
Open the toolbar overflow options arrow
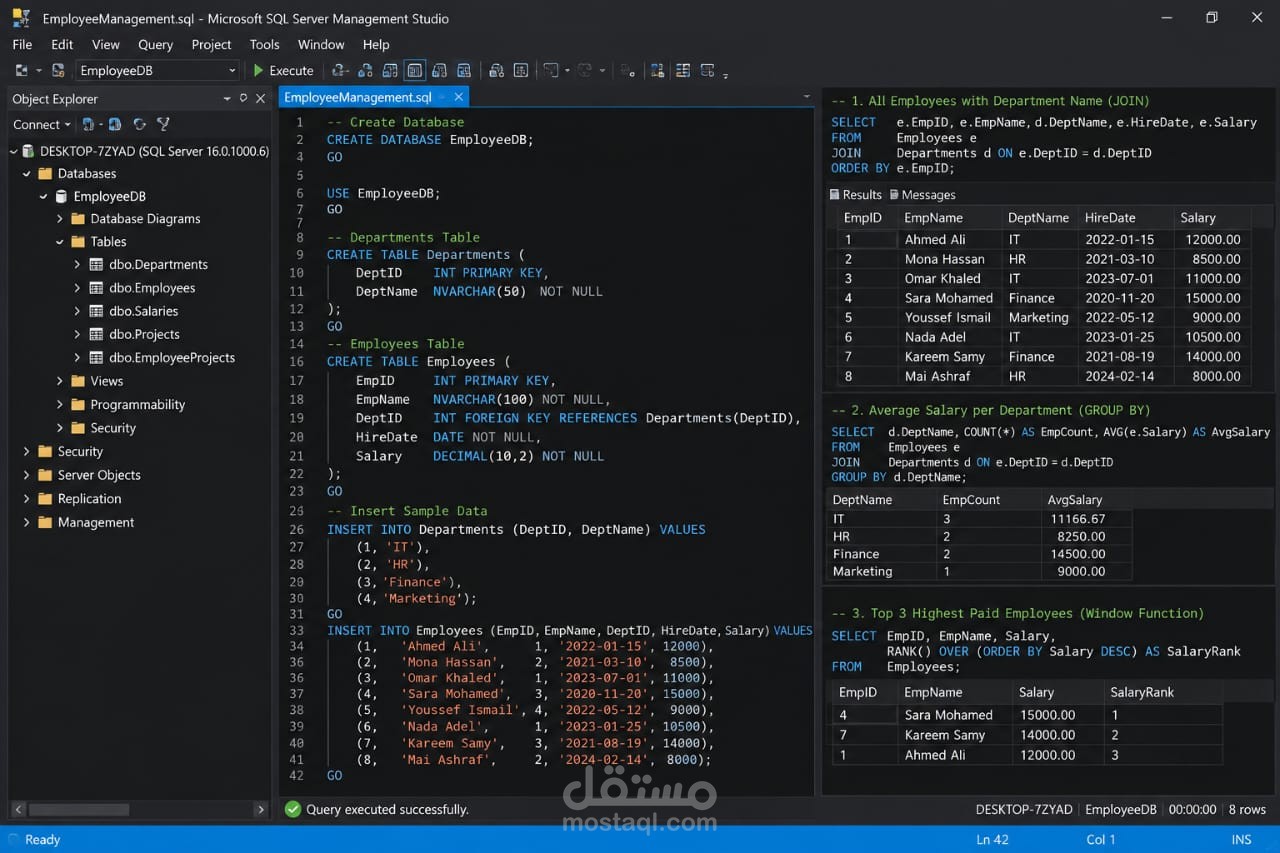click(x=725, y=74)
